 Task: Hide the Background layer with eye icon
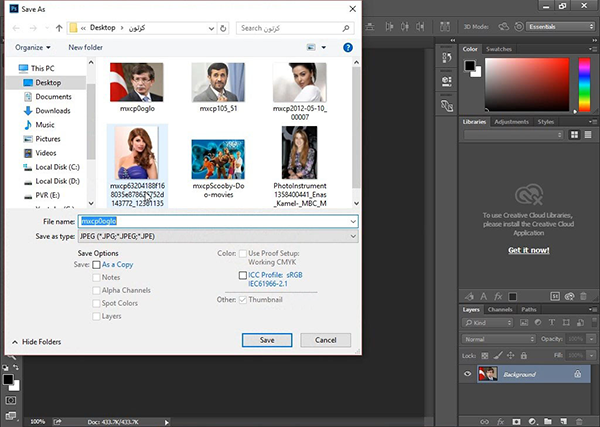point(469,374)
